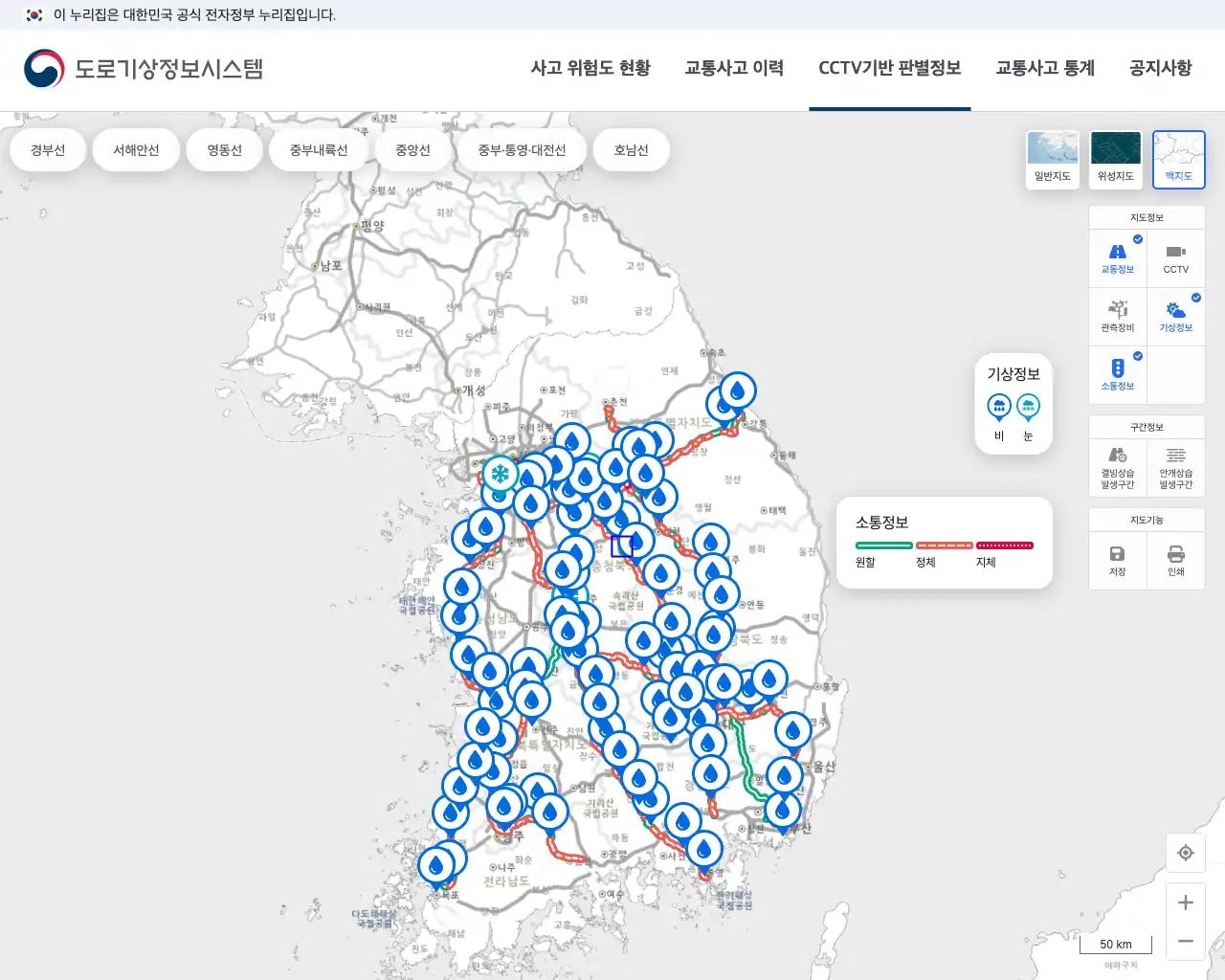
Task: Click the rain marker near 울산
Action: [x=784, y=775]
